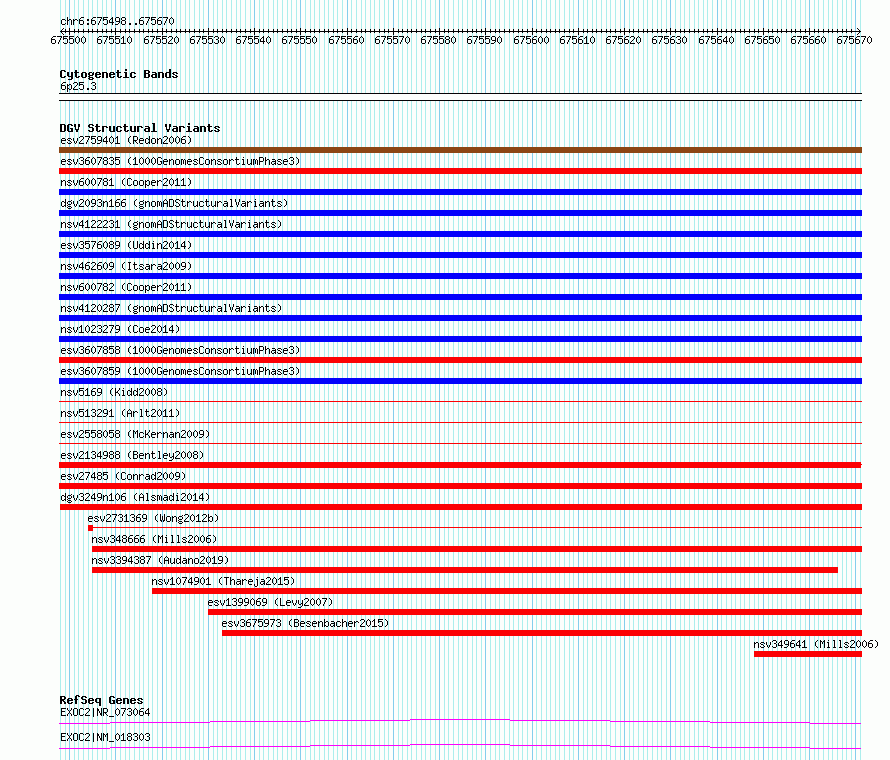Open variant nsv4122231 (gnomADStructuralVariants)
890x760 pixels.
pos(171,224)
